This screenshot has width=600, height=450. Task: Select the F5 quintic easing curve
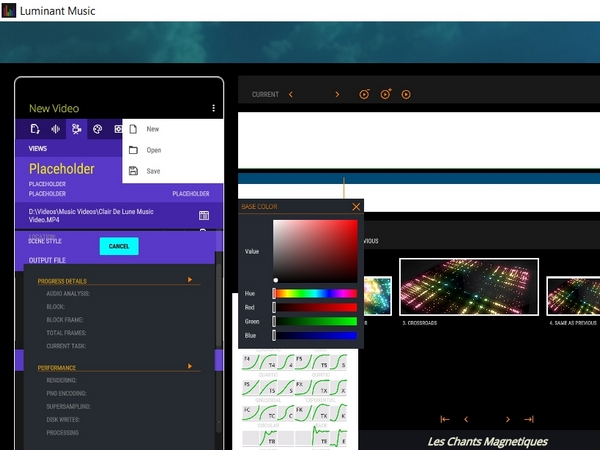click(x=303, y=362)
